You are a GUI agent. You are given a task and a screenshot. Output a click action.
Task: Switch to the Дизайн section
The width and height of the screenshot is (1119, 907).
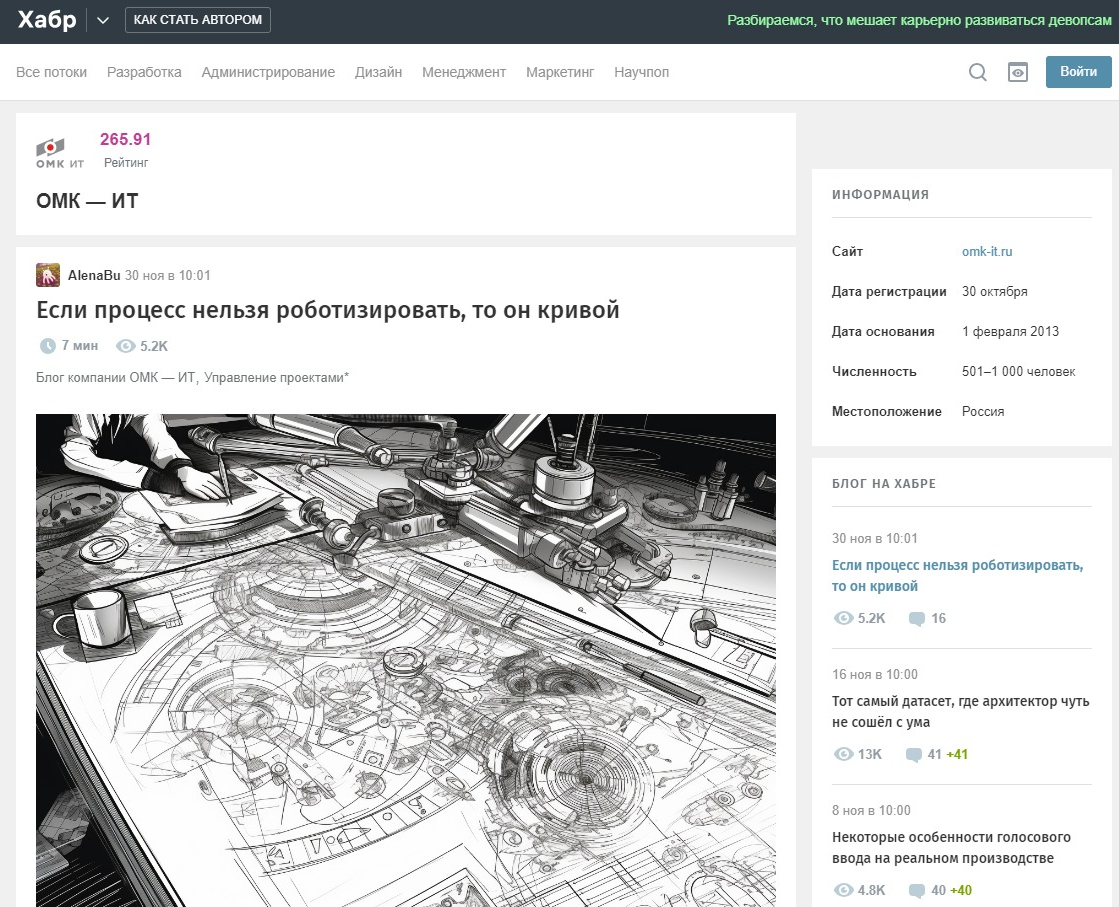(x=378, y=72)
